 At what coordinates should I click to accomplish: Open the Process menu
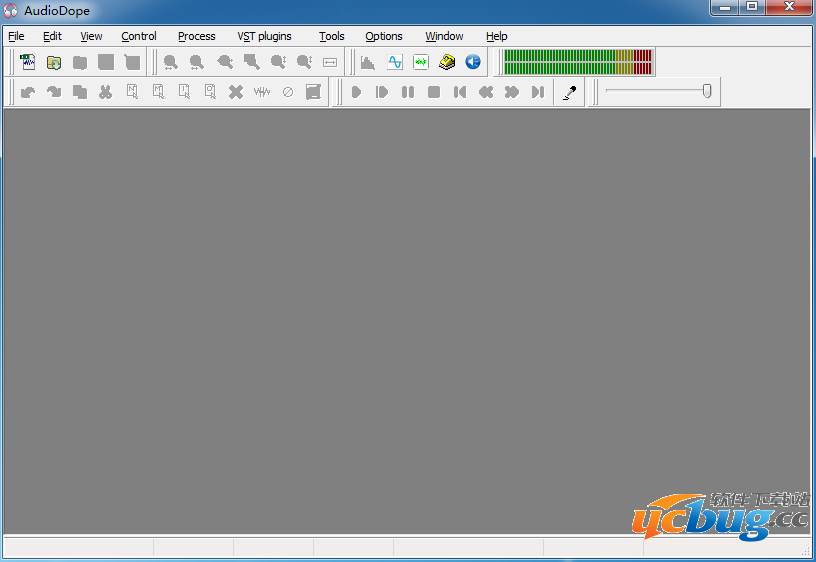(196, 36)
